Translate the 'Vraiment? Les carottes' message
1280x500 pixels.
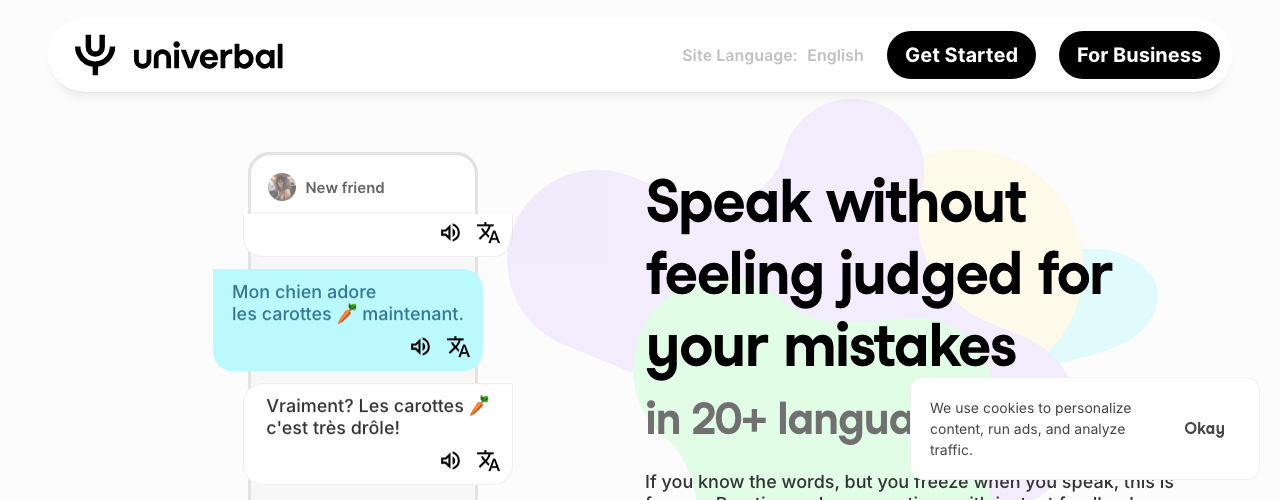tap(488, 461)
